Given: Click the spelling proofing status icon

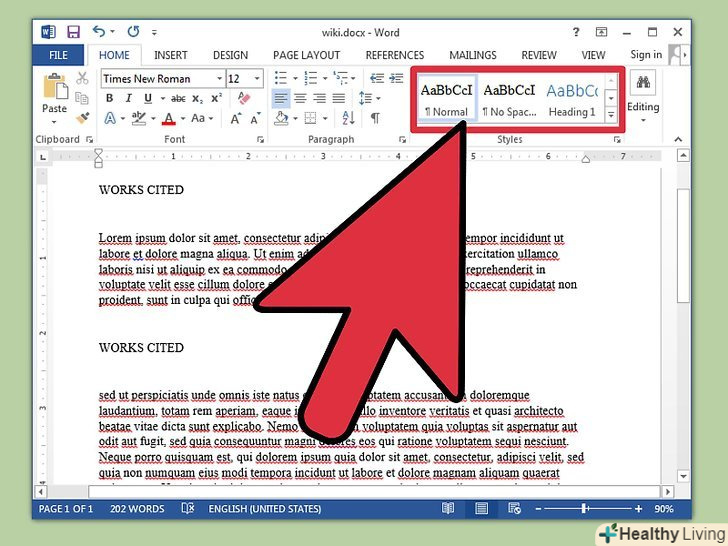Looking at the screenshot, I should coord(188,508).
